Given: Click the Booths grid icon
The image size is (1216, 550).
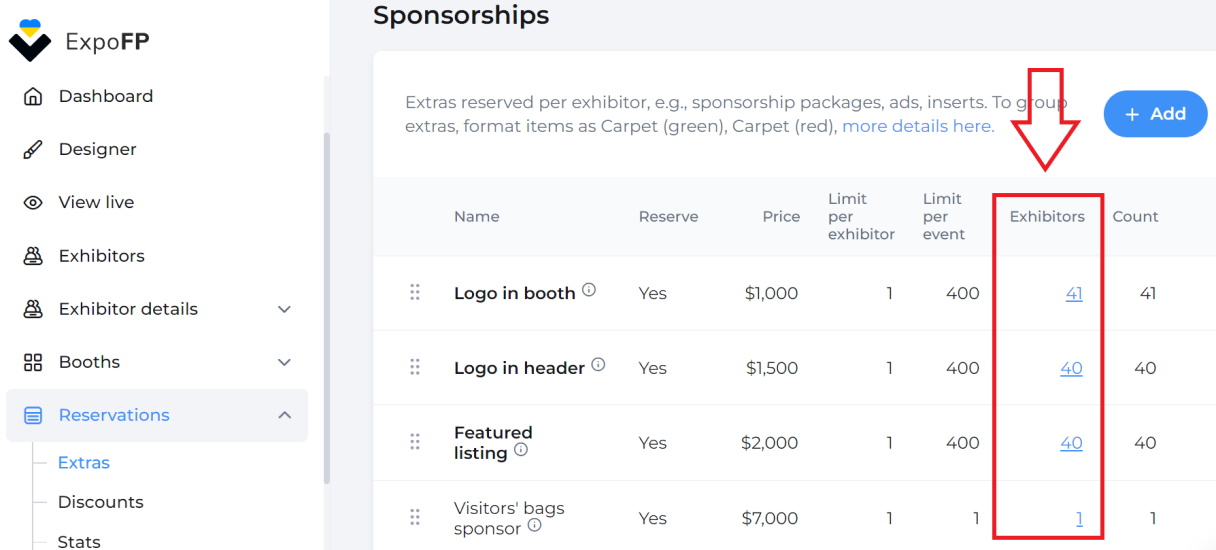Looking at the screenshot, I should tap(33, 362).
